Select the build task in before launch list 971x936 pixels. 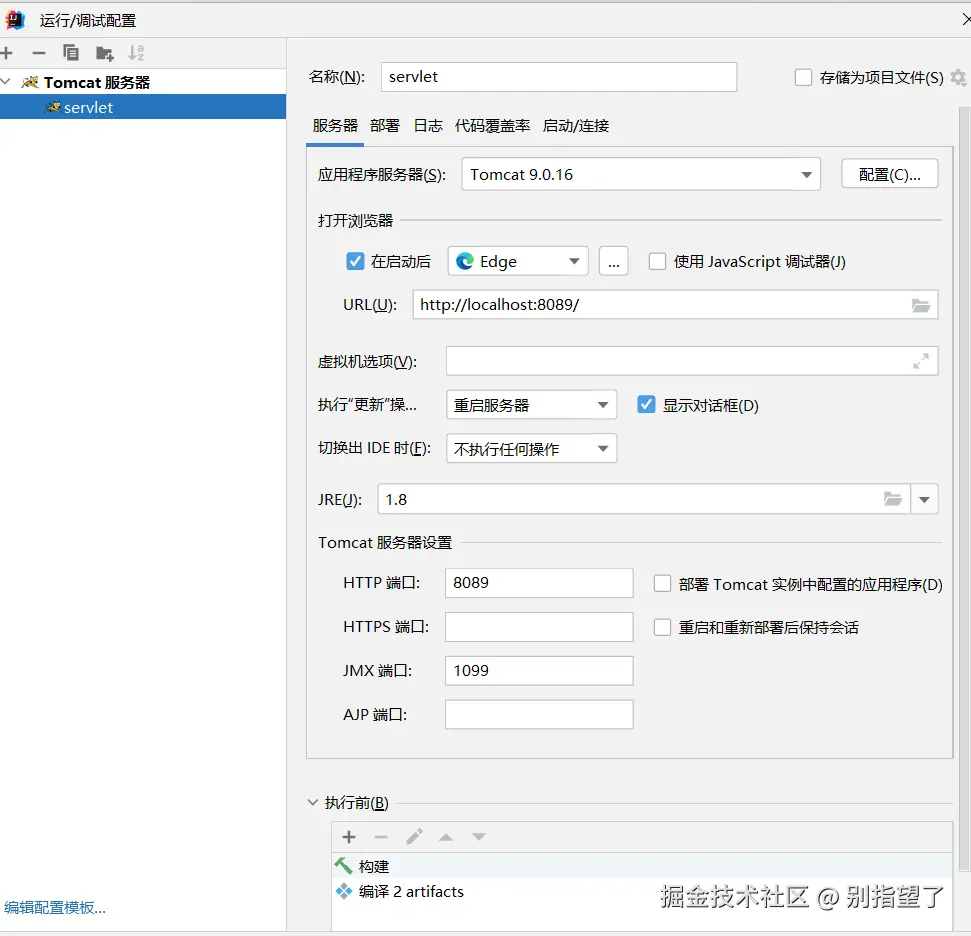pos(642,866)
